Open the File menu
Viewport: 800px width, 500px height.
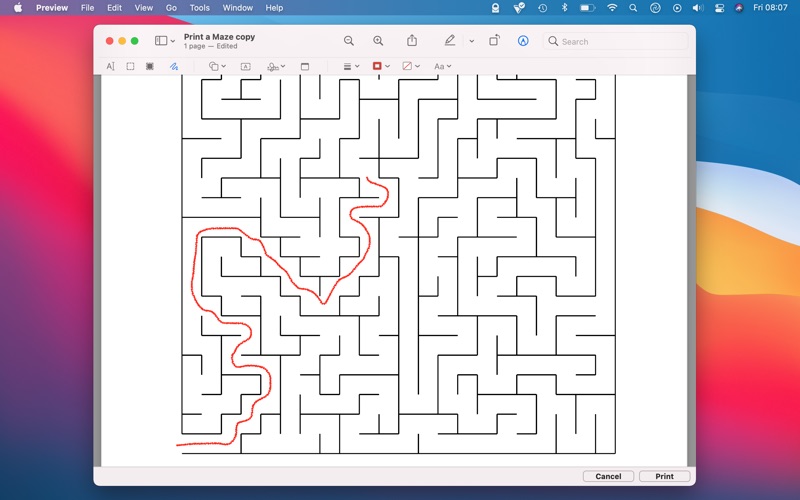click(87, 8)
